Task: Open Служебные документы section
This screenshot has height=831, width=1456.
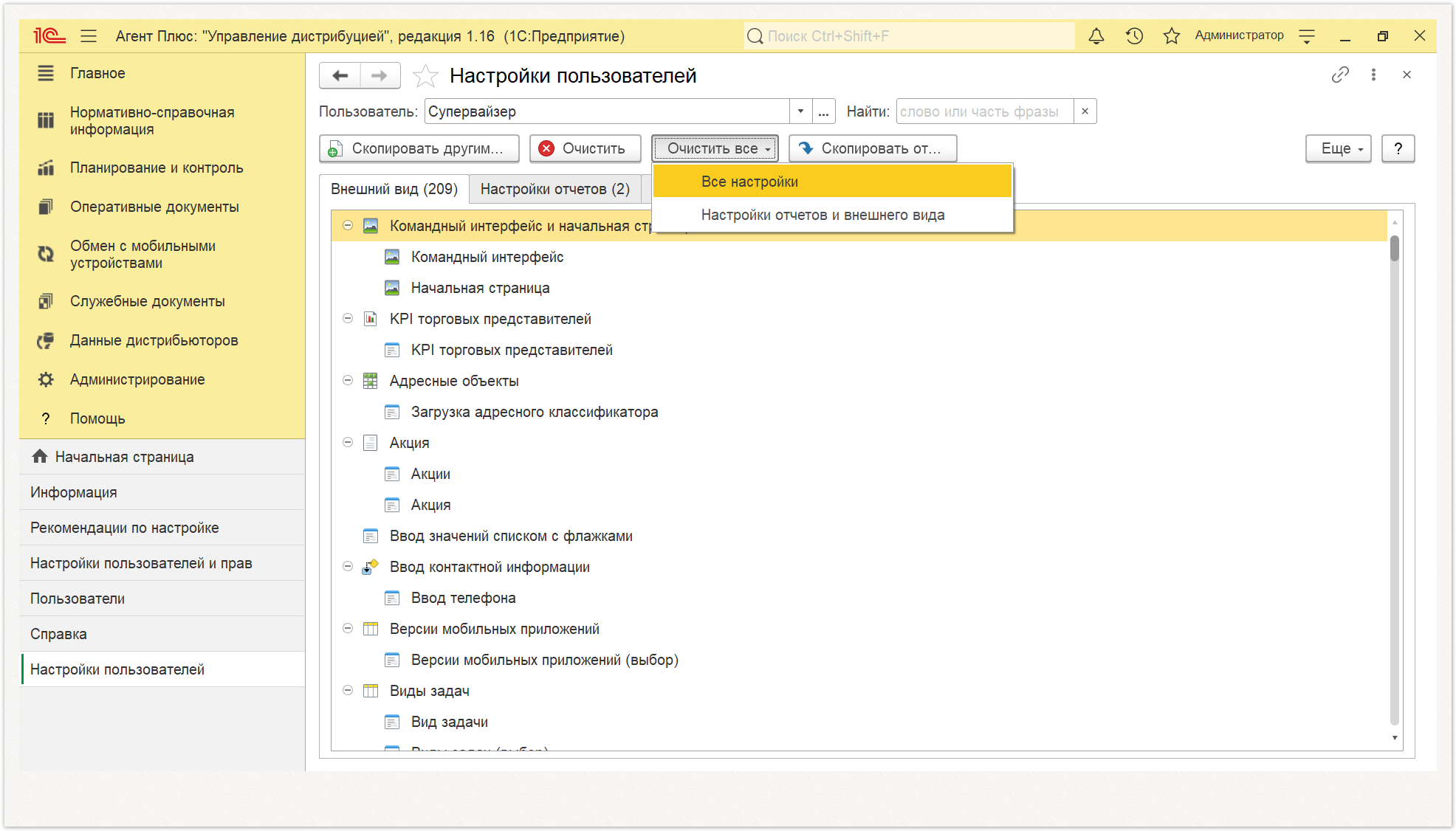Action: [x=162, y=301]
